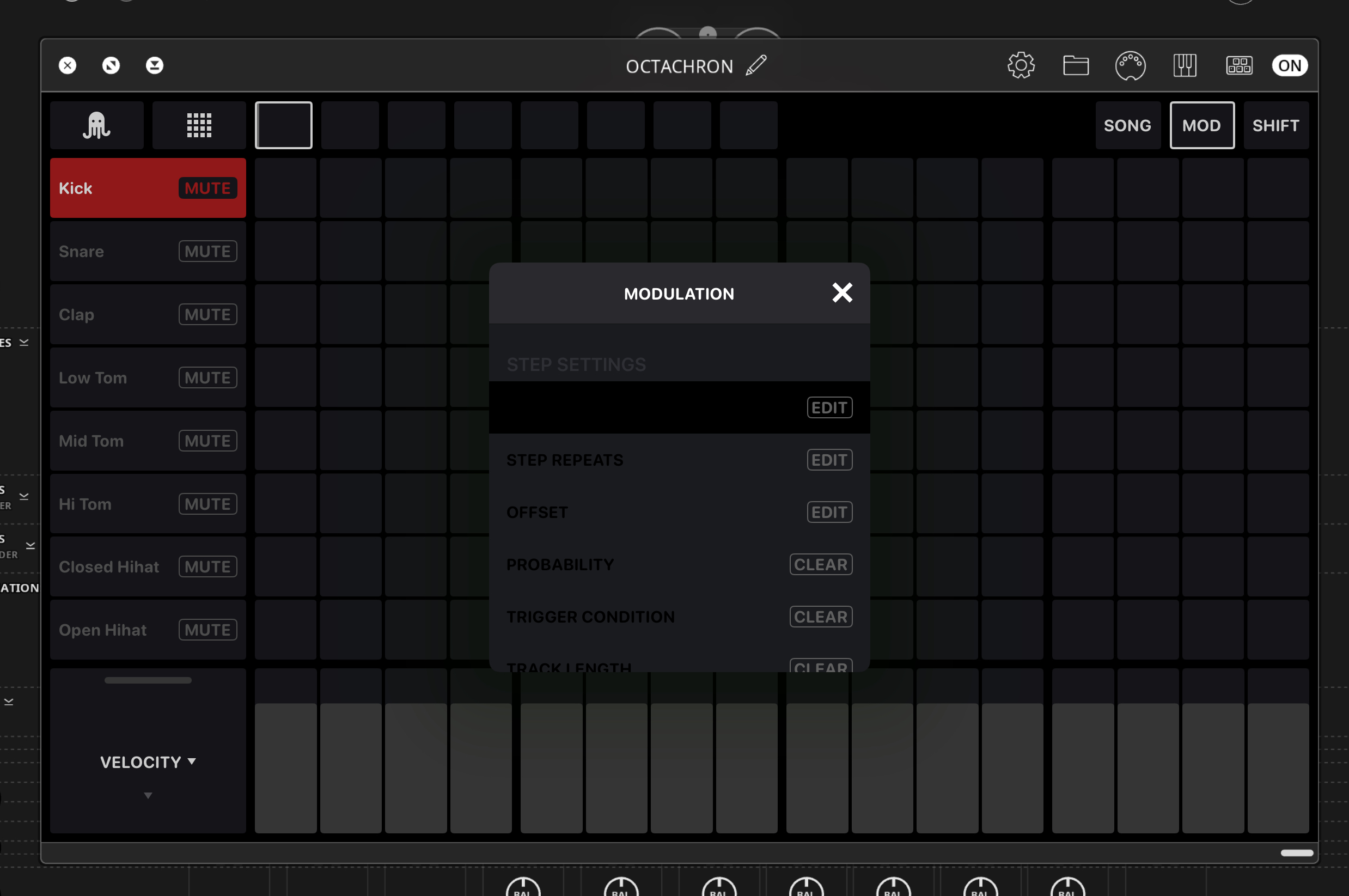This screenshot has height=896, width=1349.
Task: Click the octopus logo button
Action: point(96,125)
